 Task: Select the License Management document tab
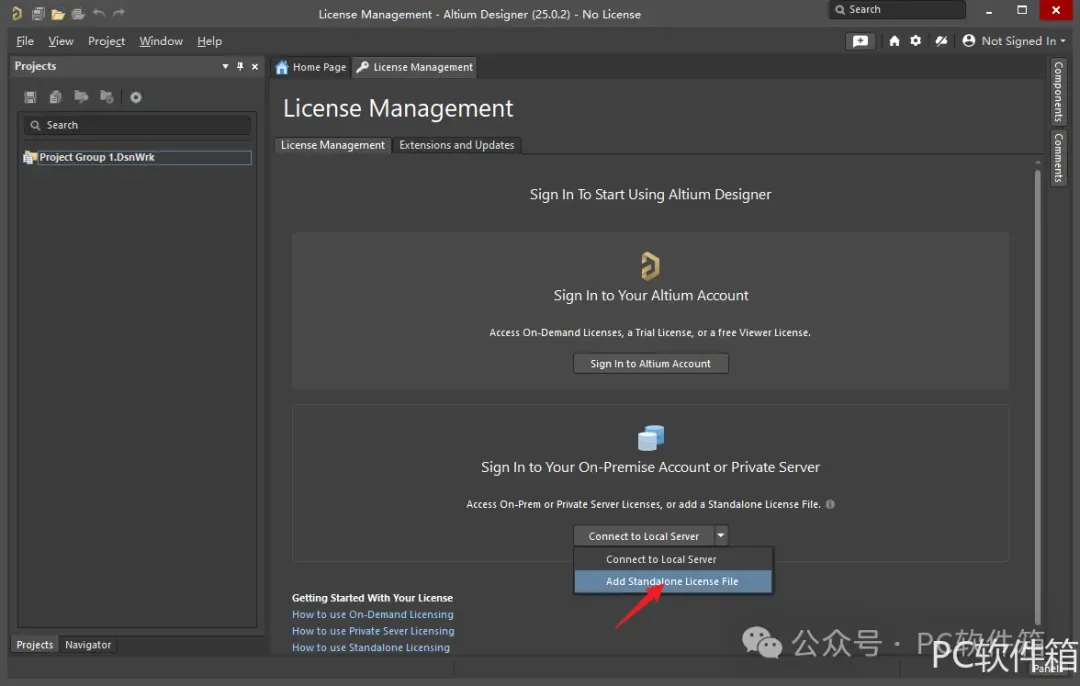415,67
